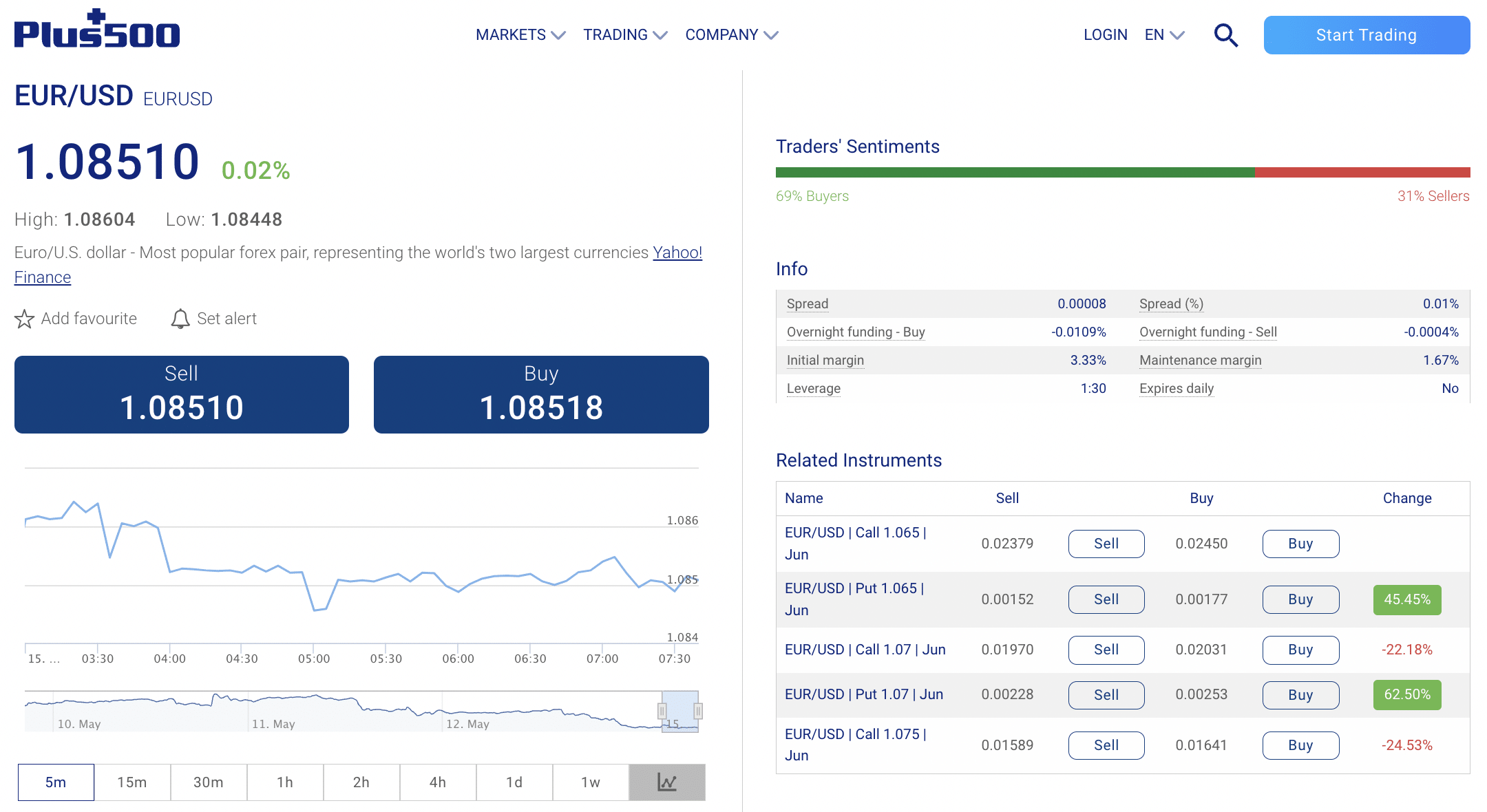Image resolution: width=1487 pixels, height=812 pixels.
Task: Click the Expires daily label
Action: (1177, 388)
